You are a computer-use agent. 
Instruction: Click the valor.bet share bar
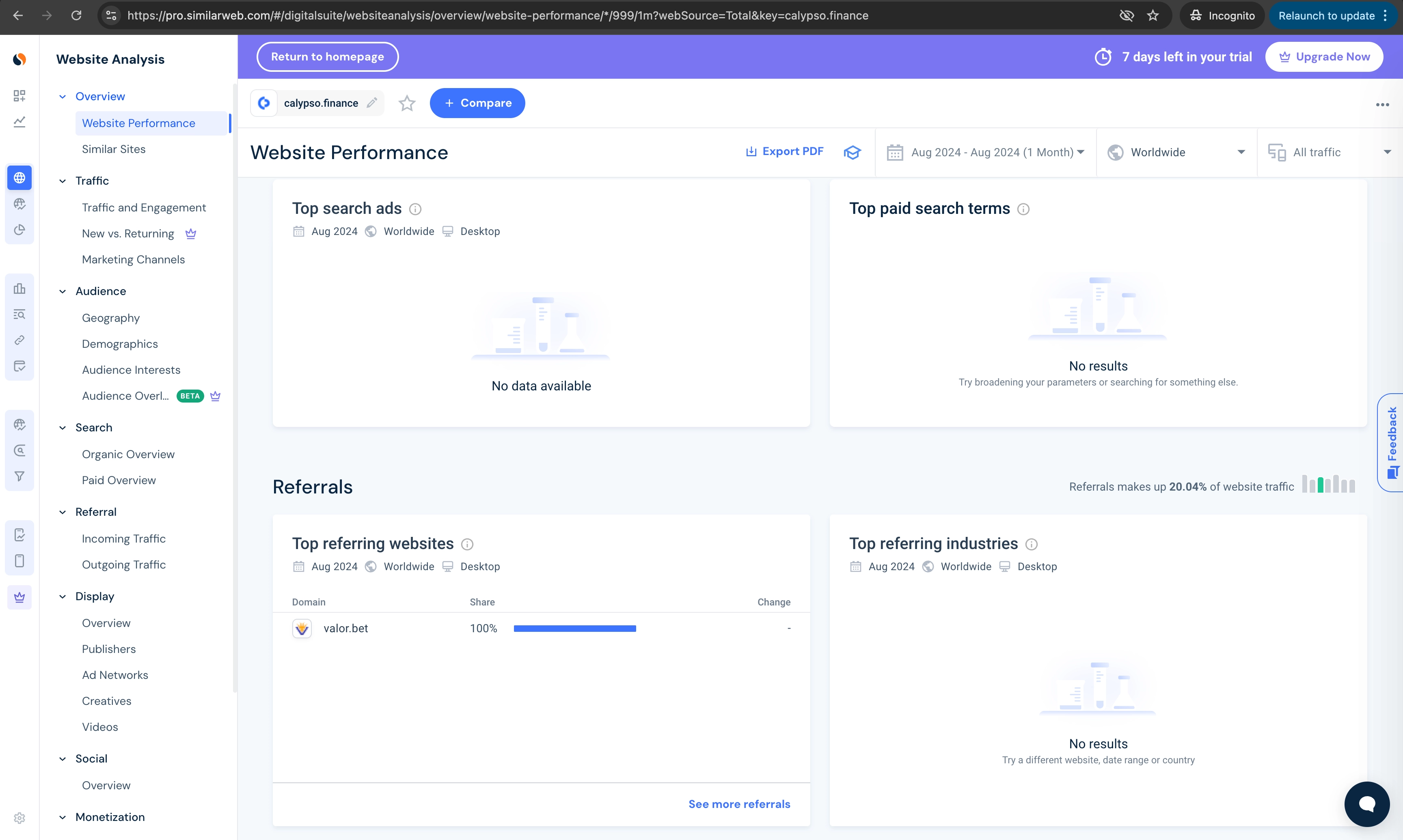pos(575,628)
